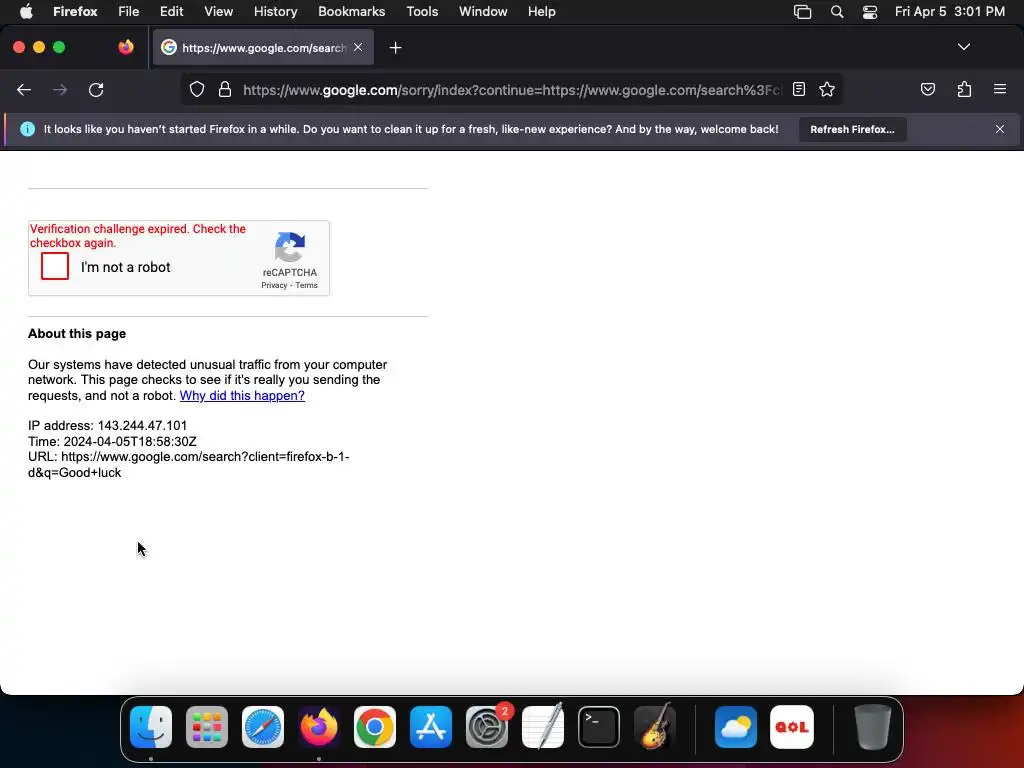Open tracking protection shield icon
Image resolution: width=1024 pixels, height=768 pixels.
pos(197,89)
